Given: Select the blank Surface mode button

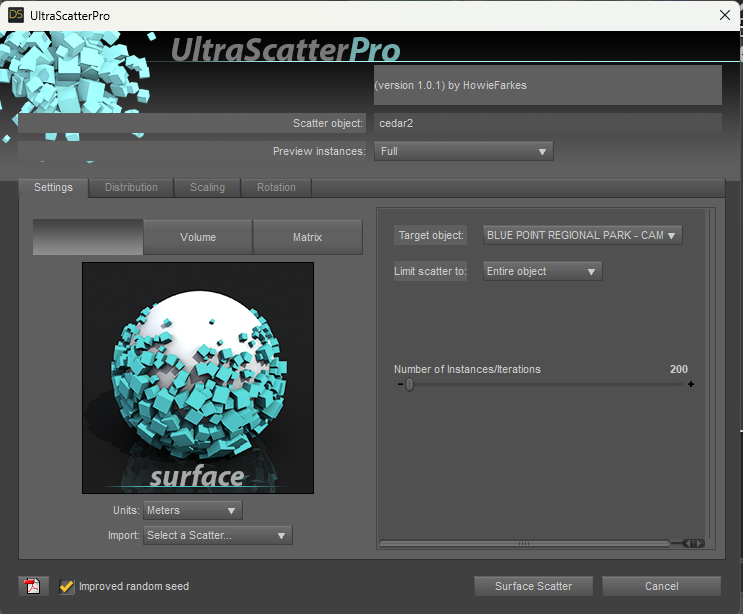Looking at the screenshot, I should click(x=88, y=237).
